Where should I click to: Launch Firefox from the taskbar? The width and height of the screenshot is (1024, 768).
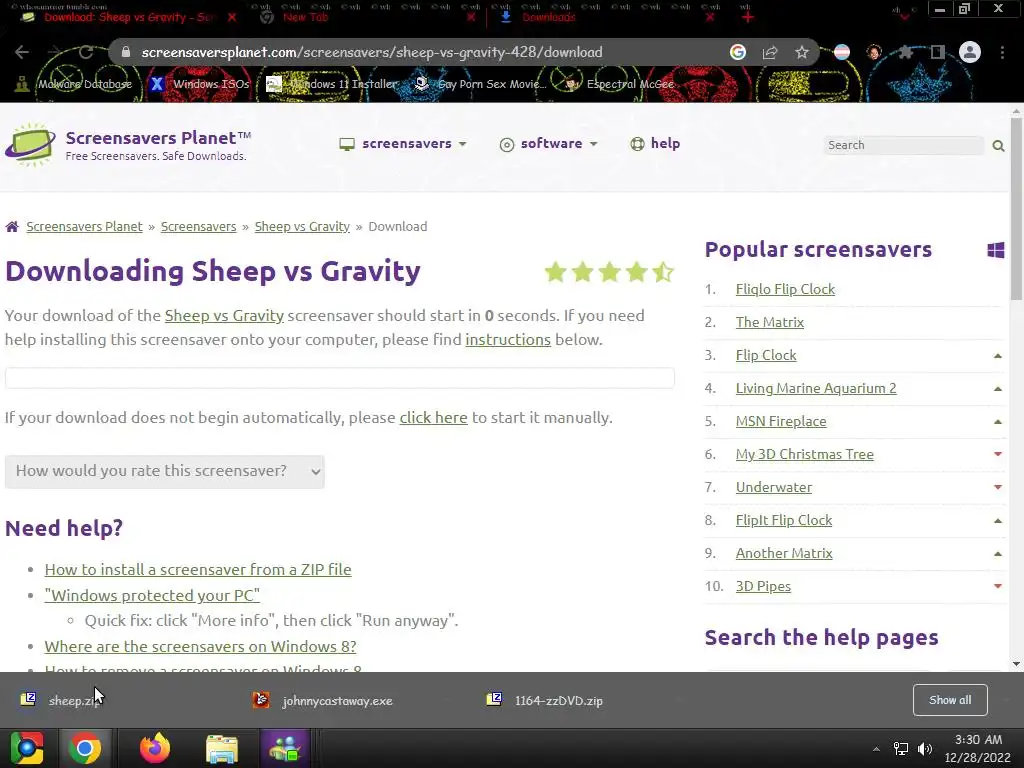pyautogui.click(x=155, y=748)
